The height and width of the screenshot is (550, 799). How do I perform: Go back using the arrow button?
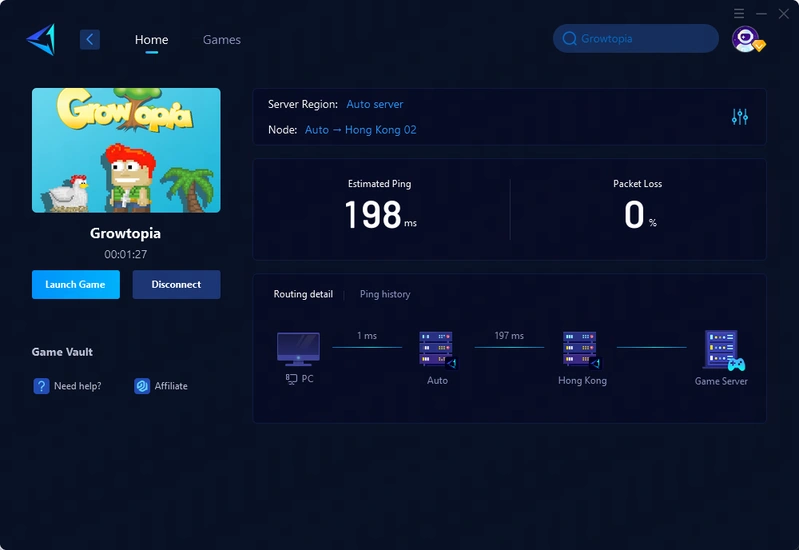pos(90,39)
